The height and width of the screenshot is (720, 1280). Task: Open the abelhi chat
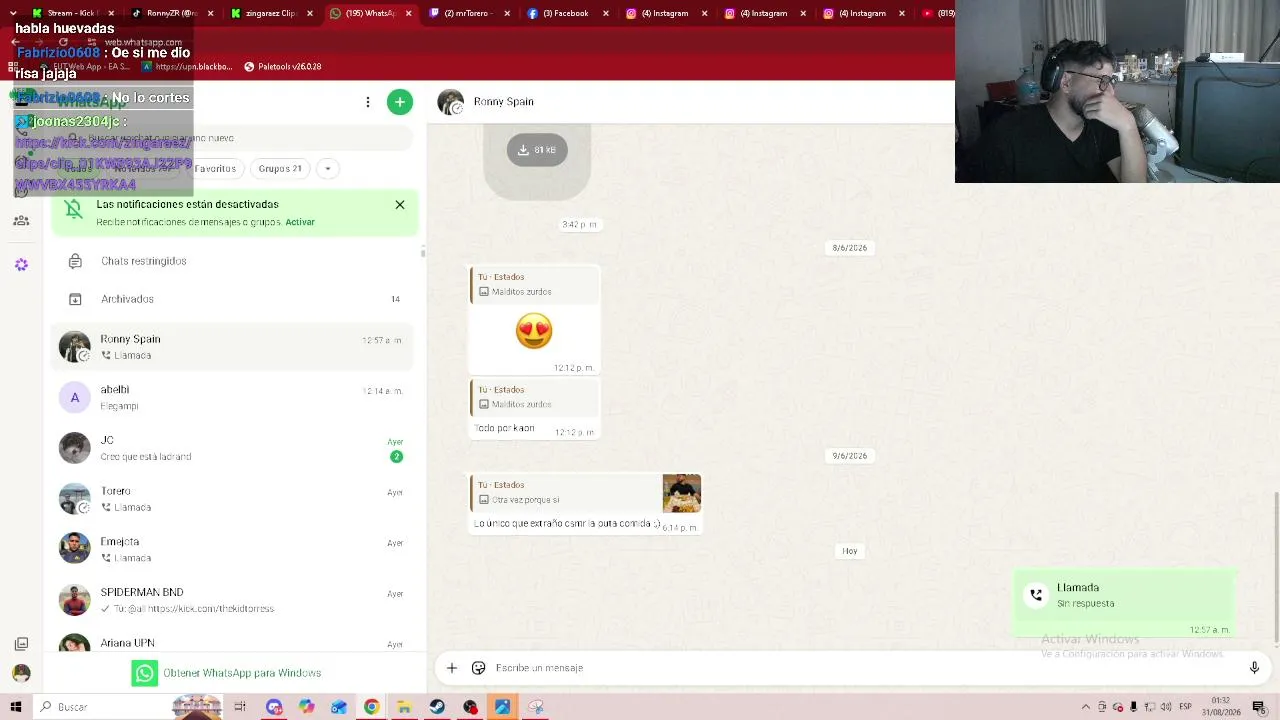[x=232, y=398]
